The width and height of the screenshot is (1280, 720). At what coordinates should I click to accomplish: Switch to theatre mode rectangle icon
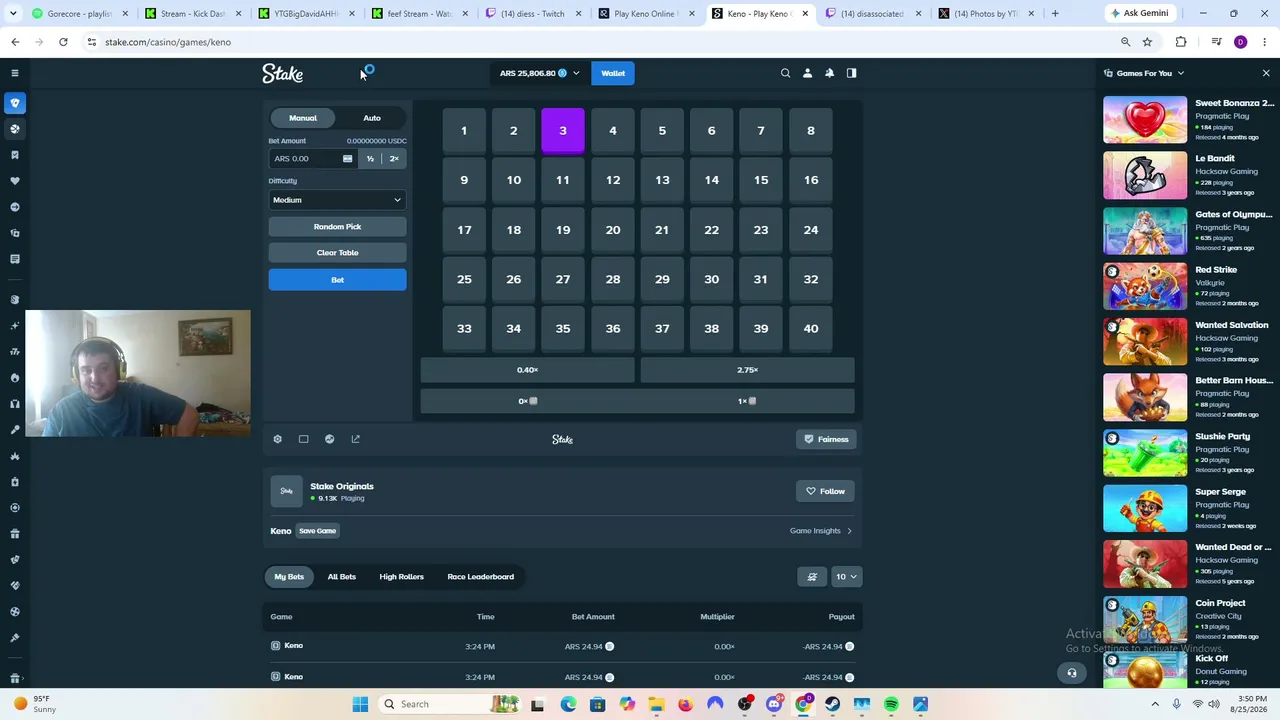tap(304, 439)
